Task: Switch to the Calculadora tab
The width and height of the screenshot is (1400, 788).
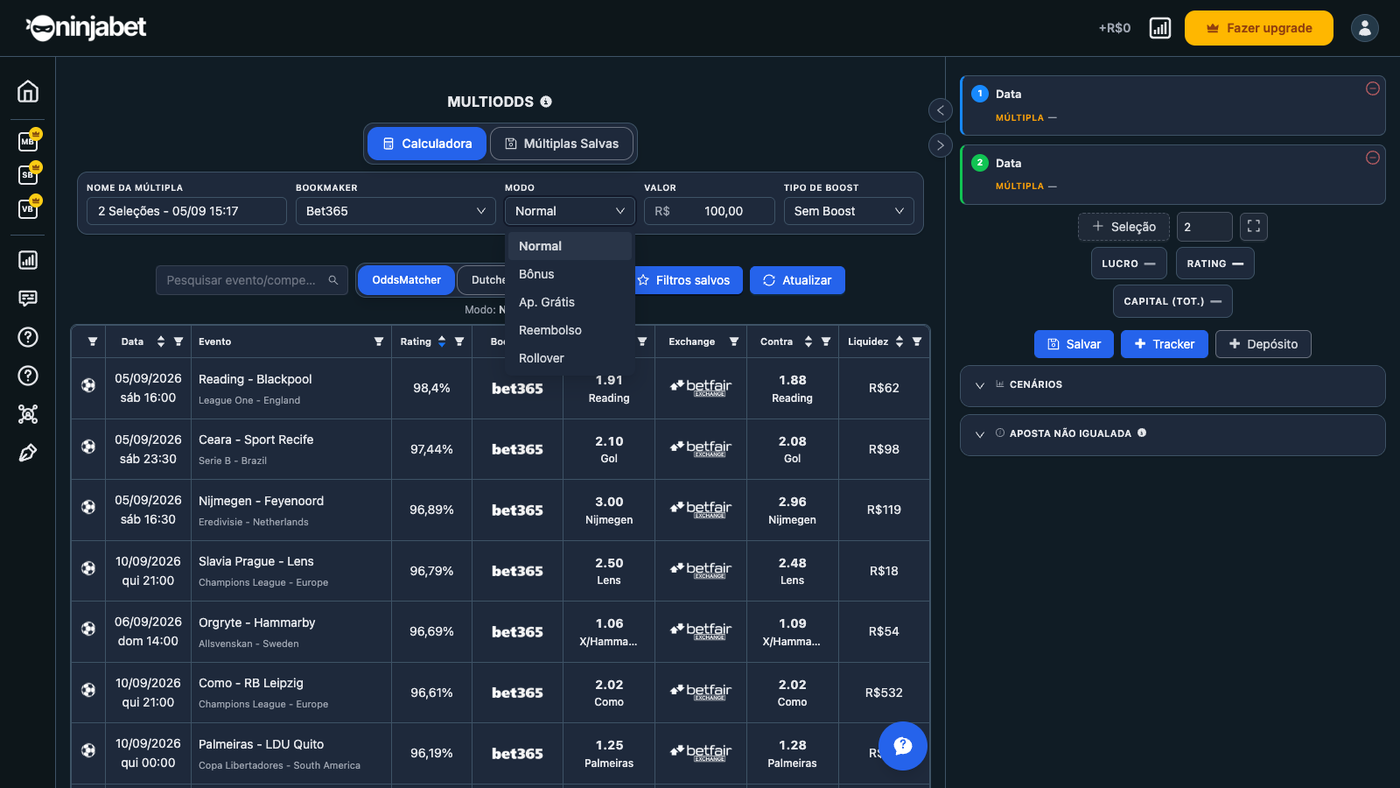Action: (x=427, y=143)
